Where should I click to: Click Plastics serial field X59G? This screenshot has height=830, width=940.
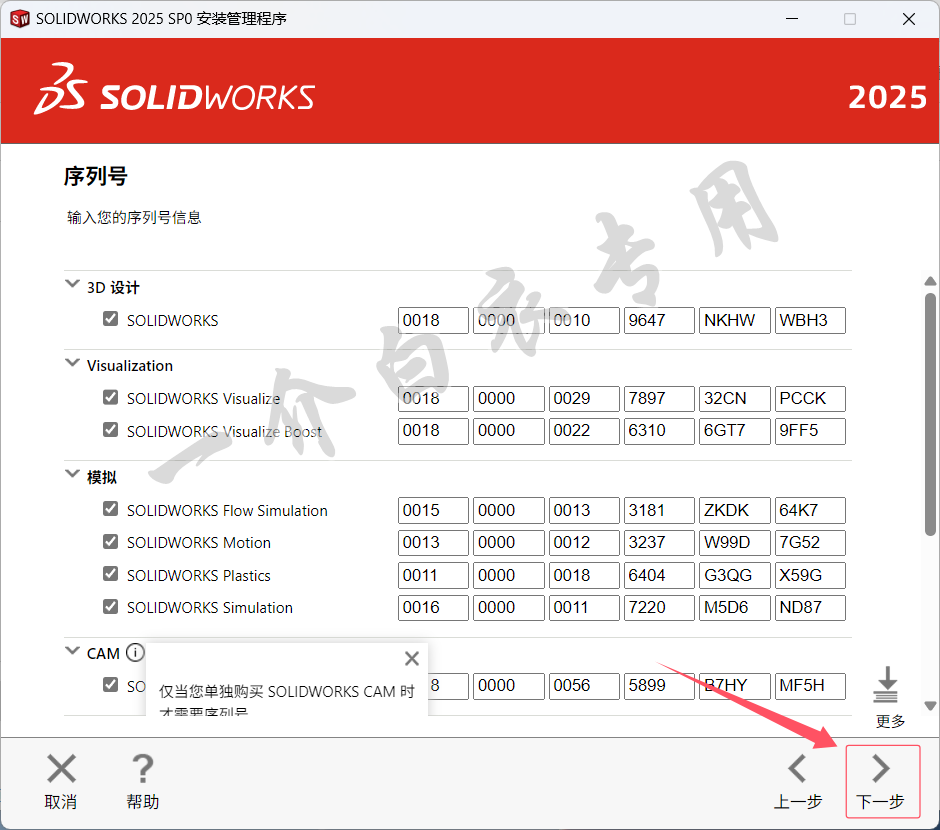811,575
